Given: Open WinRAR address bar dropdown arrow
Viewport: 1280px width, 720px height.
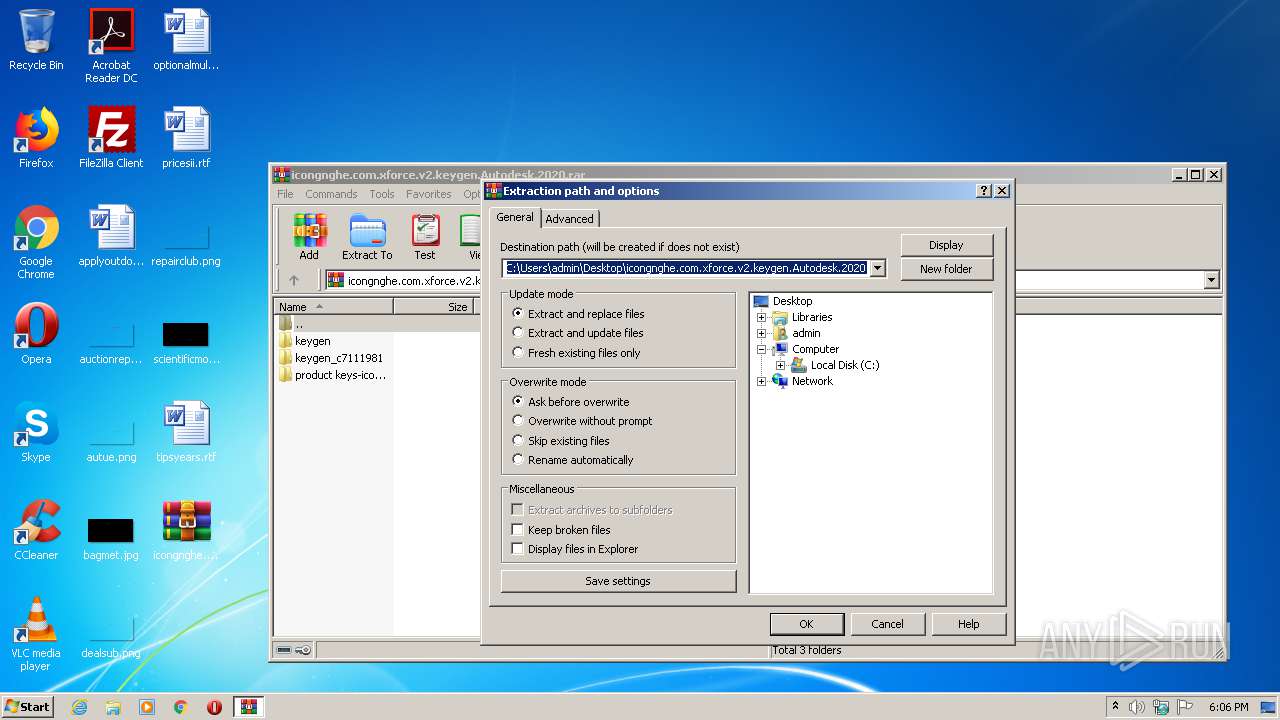Looking at the screenshot, I should (x=1212, y=280).
